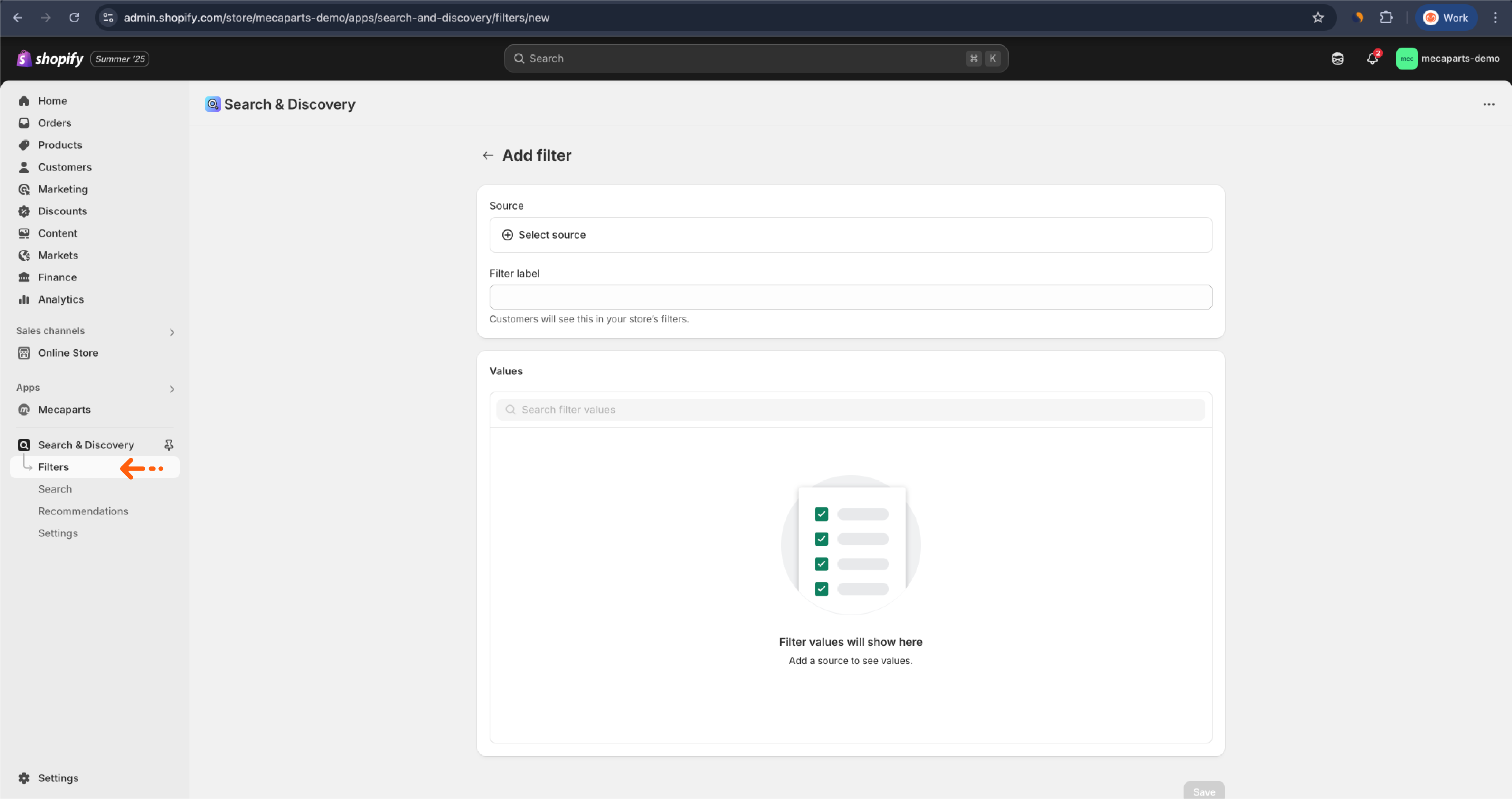This screenshot has height=799, width=1512.
Task: Focus the Search filter values box
Action: (x=850, y=409)
